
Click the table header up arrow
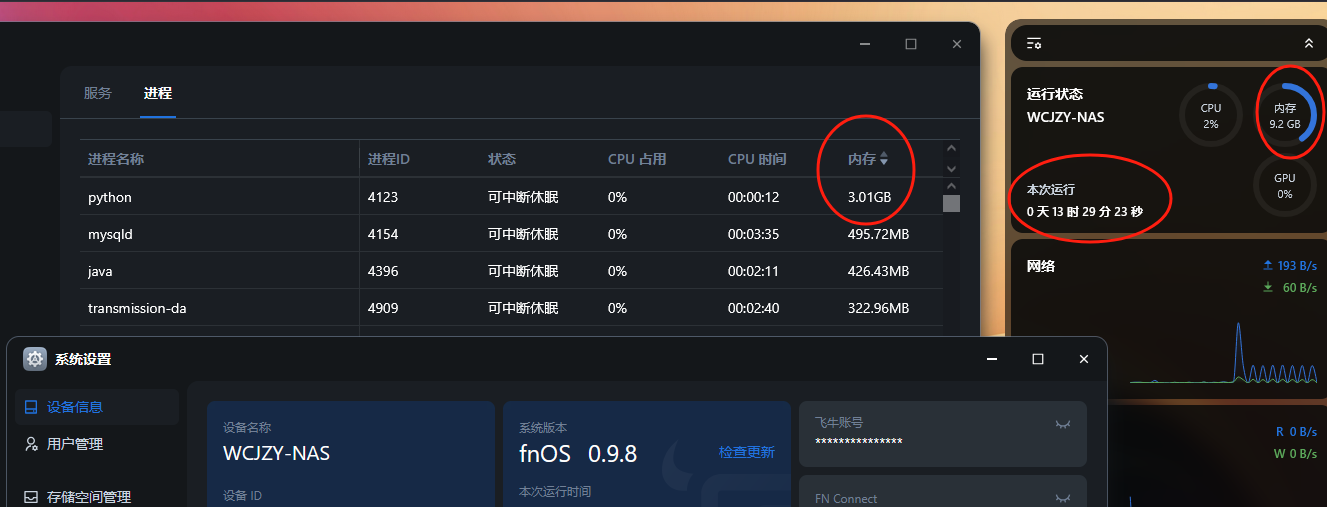952,149
